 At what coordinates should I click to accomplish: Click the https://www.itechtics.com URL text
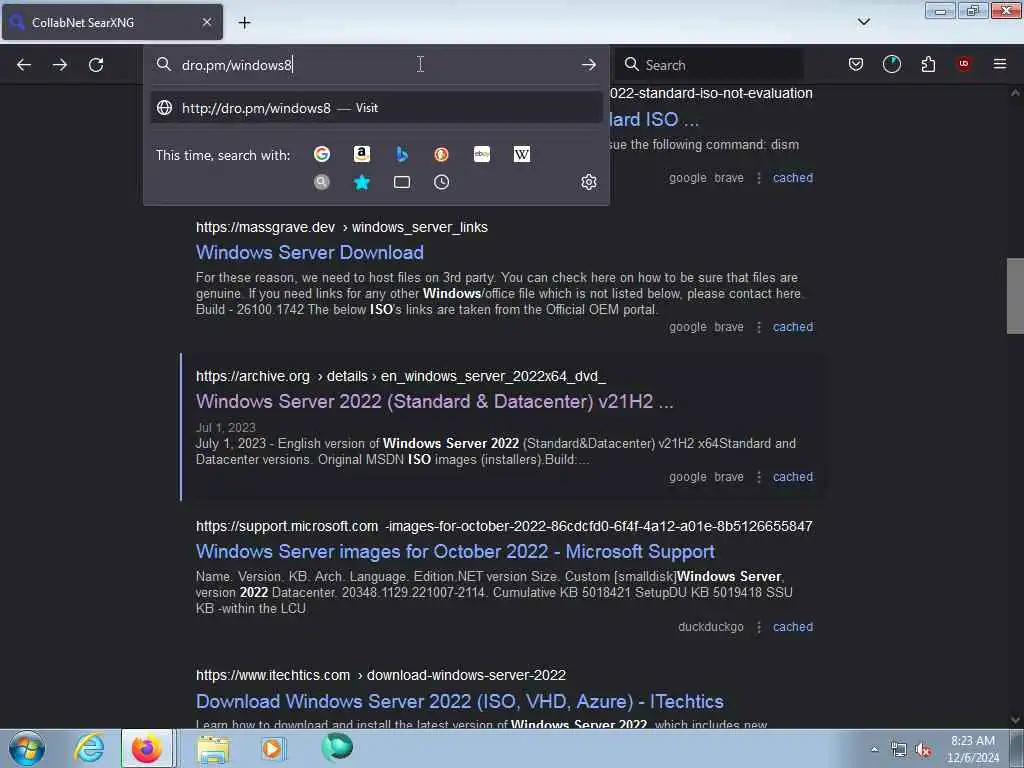pyautogui.click(x=273, y=675)
